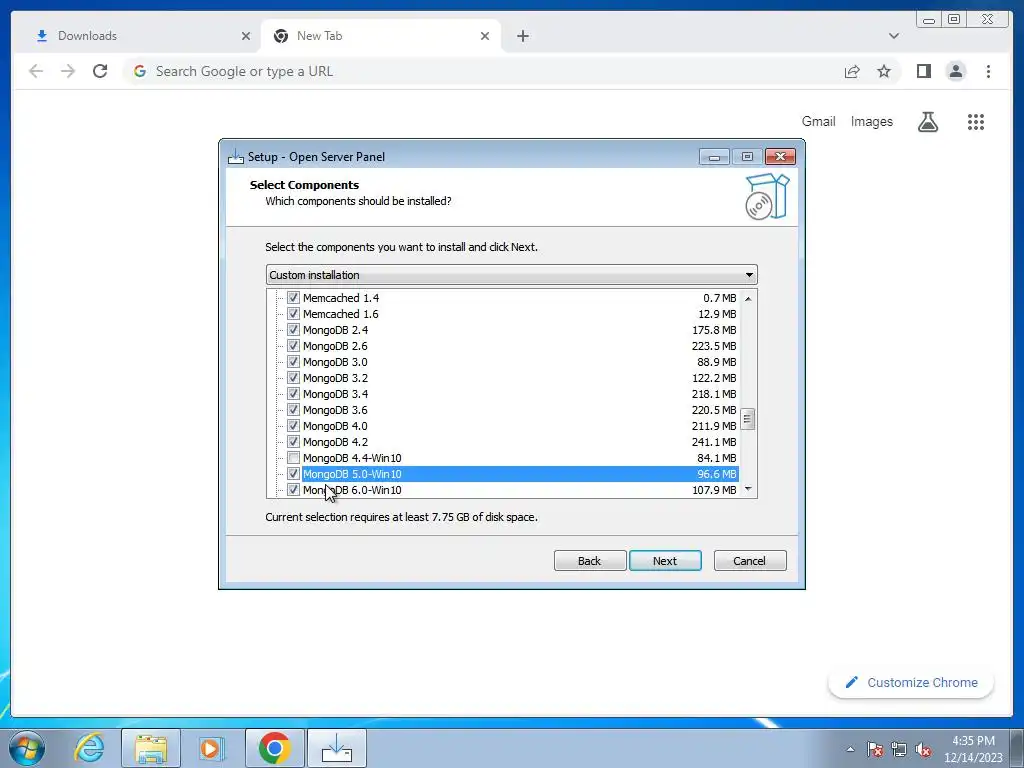Click the 241.1 MB size value

click(714, 442)
